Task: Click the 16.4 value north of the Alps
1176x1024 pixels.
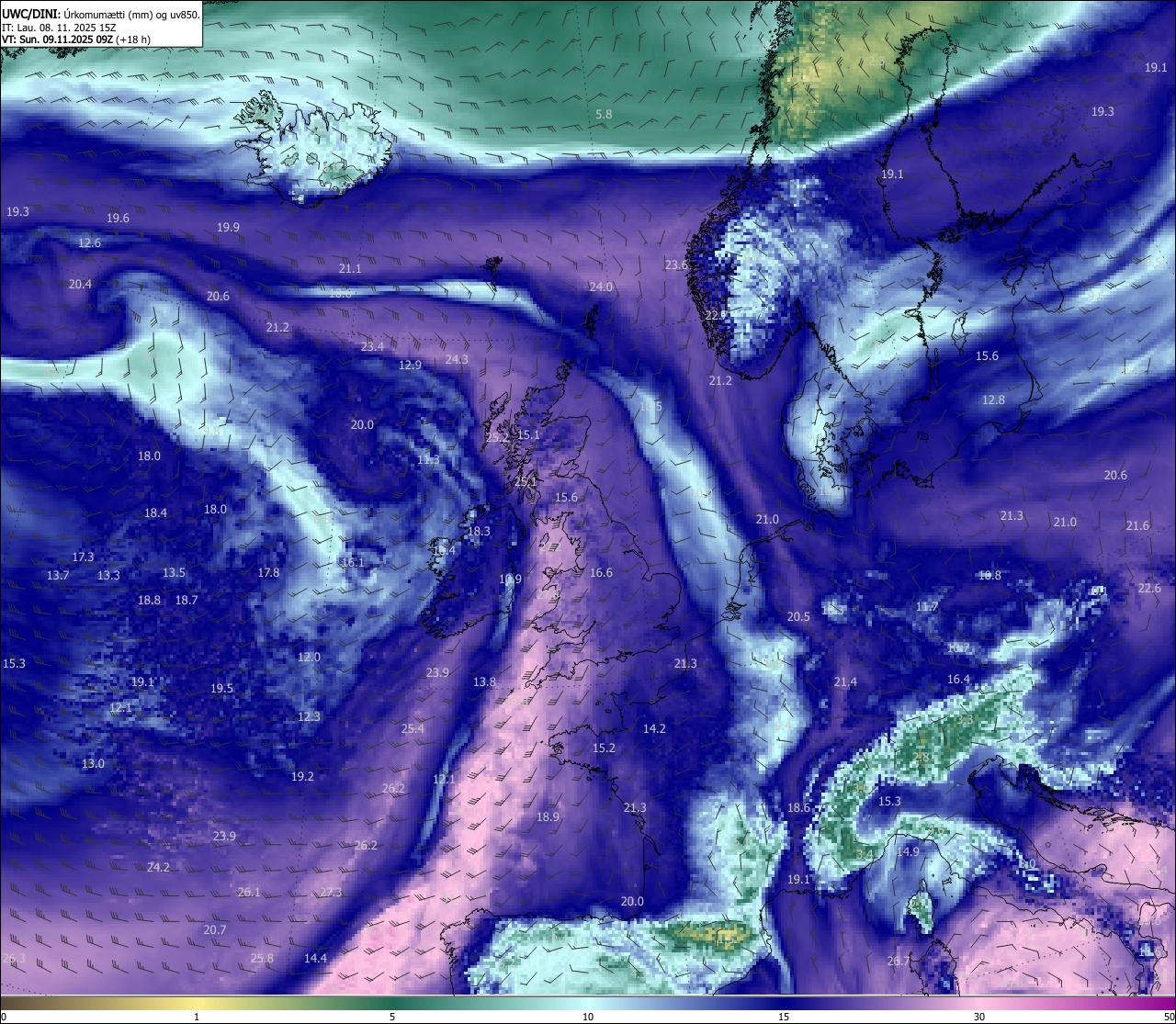Action: pyautogui.click(x=958, y=679)
